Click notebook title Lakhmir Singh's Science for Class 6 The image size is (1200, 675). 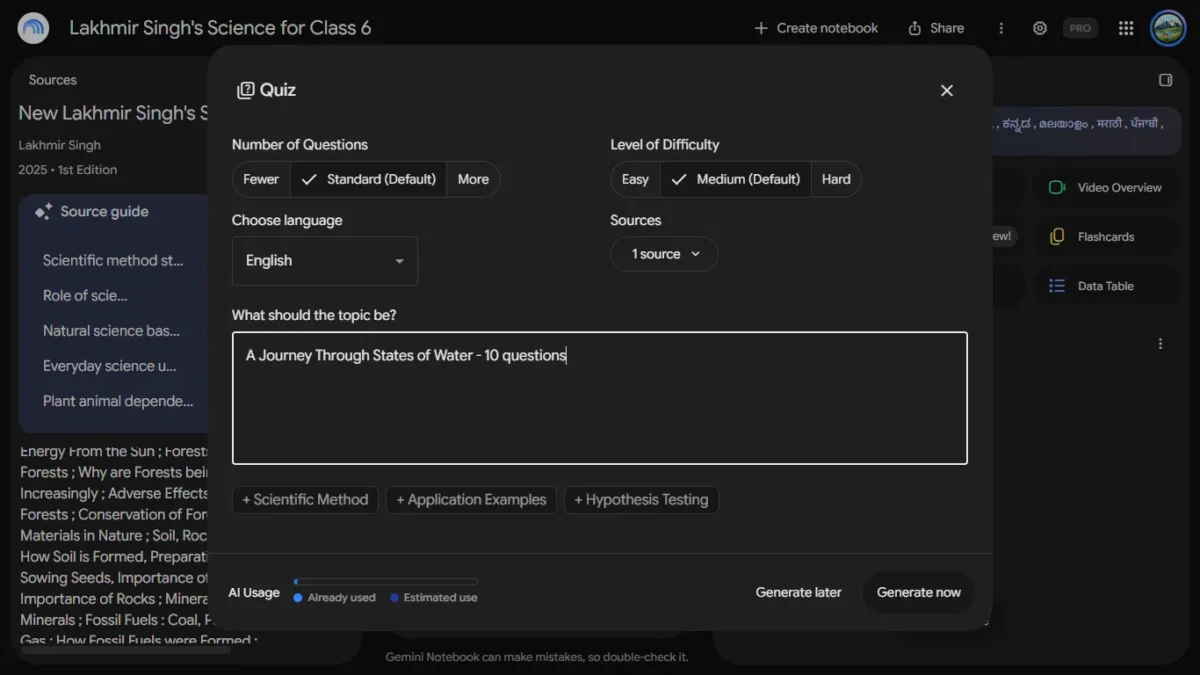[220, 28]
